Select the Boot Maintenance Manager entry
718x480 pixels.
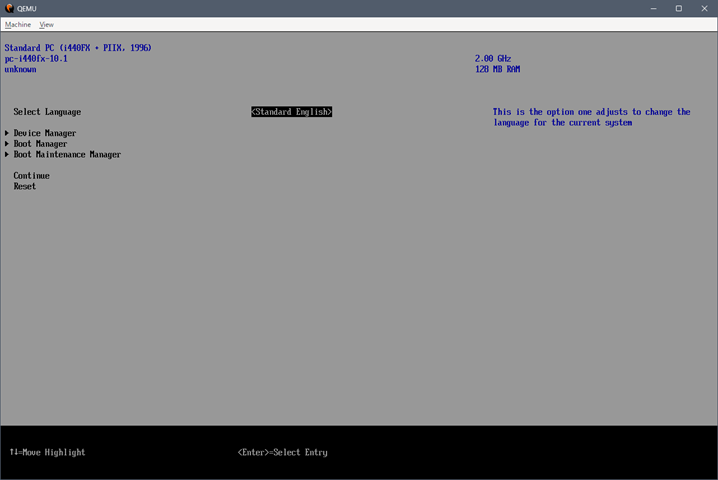(x=67, y=155)
